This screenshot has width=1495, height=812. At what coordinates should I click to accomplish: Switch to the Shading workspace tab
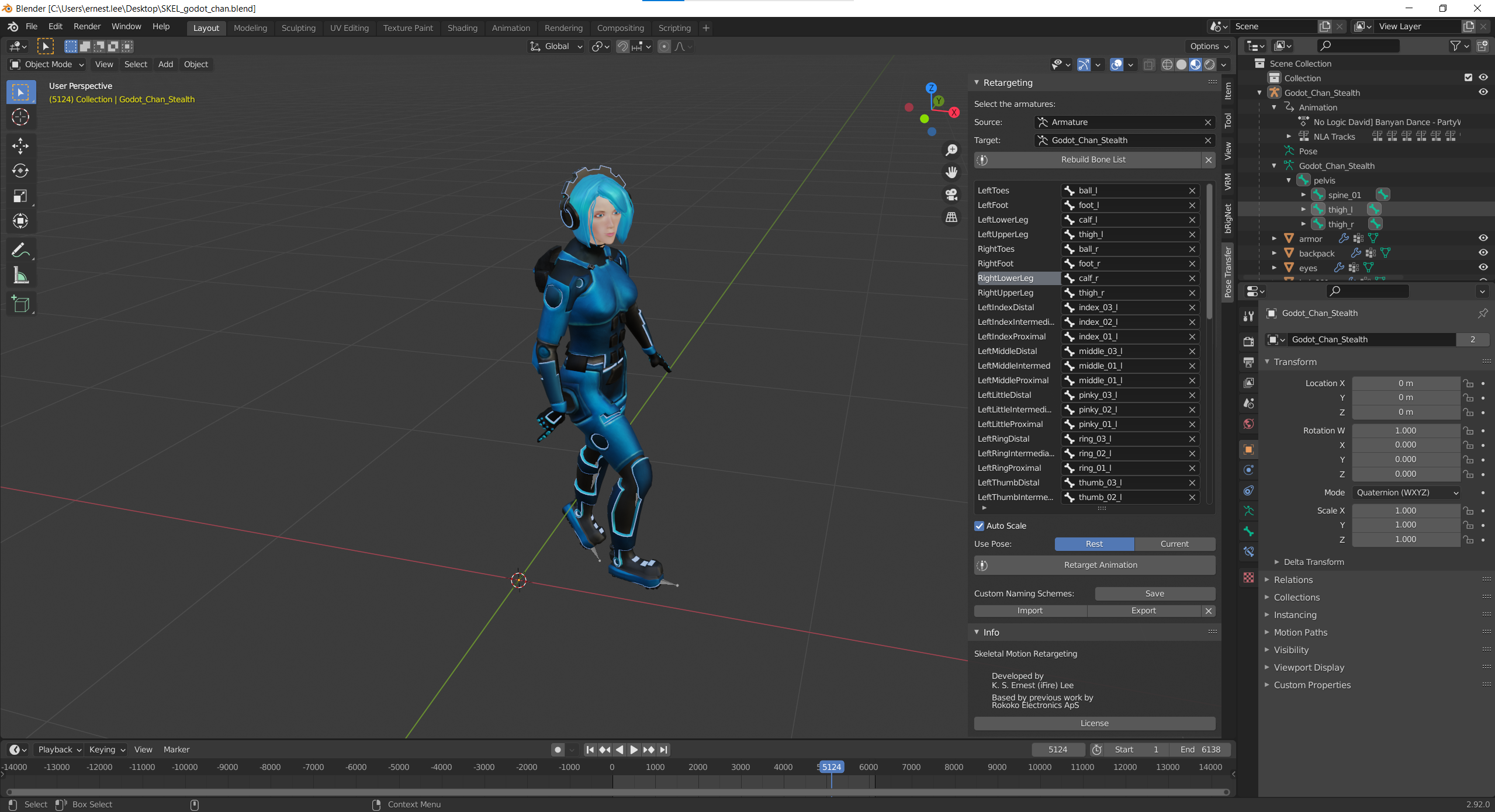[x=462, y=27]
